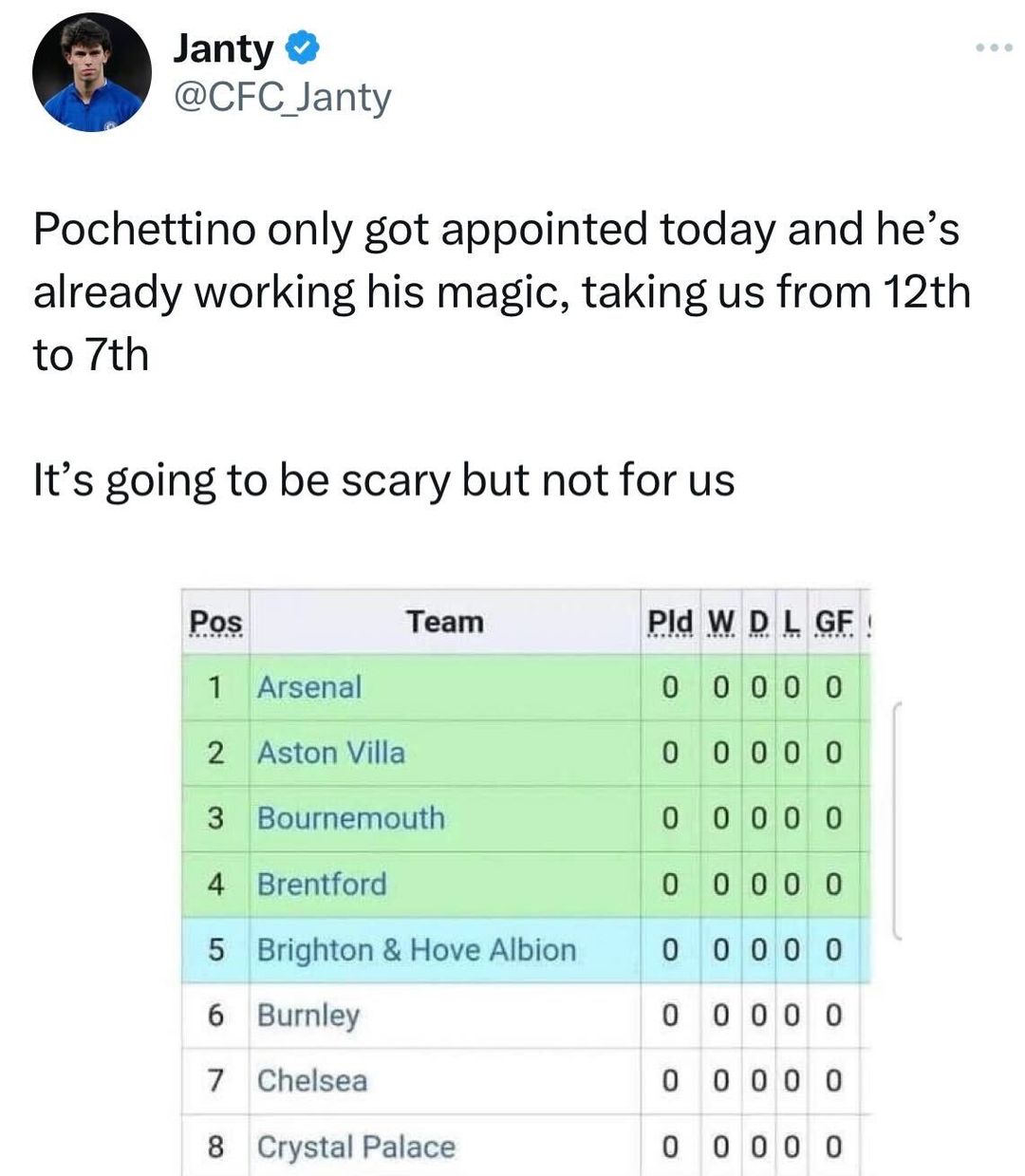The width and height of the screenshot is (1025, 1176).
Task: Open the Chelsea team link
Action: (x=312, y=1080)
